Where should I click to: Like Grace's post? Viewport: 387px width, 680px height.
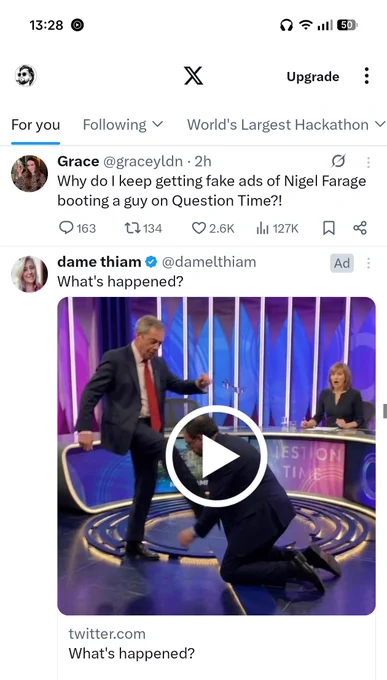213,228
